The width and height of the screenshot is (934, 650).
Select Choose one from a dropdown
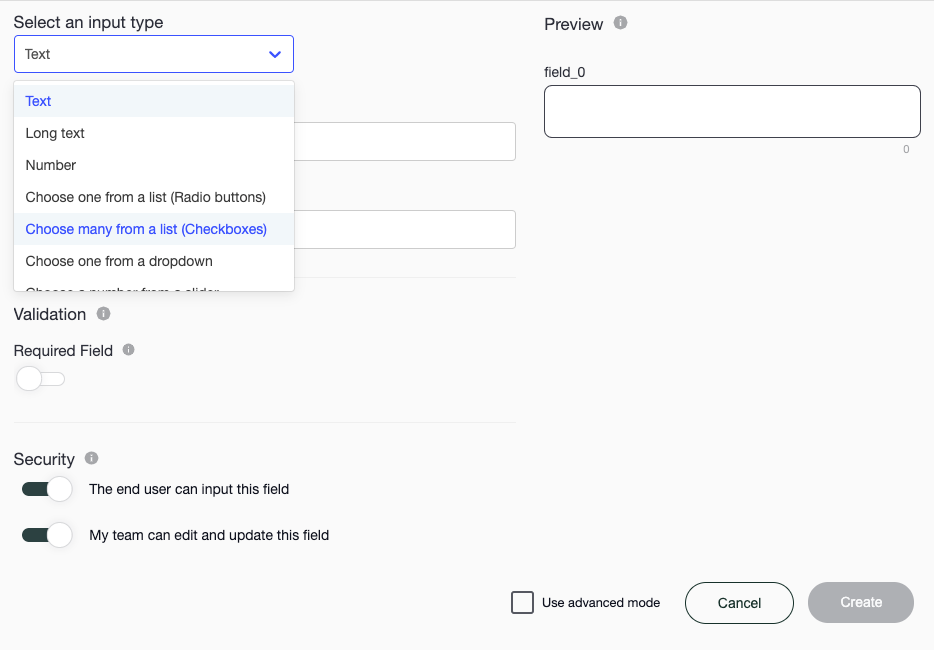coord(154,262)
